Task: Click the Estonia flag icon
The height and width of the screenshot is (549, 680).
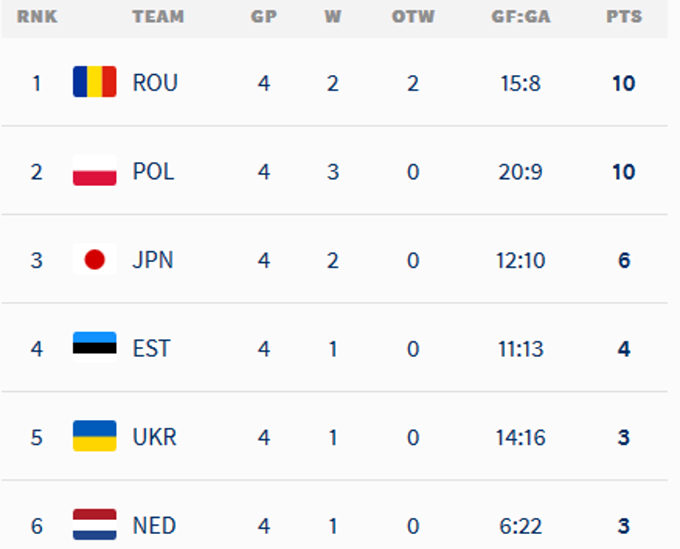Action: [x=94, y=348]
